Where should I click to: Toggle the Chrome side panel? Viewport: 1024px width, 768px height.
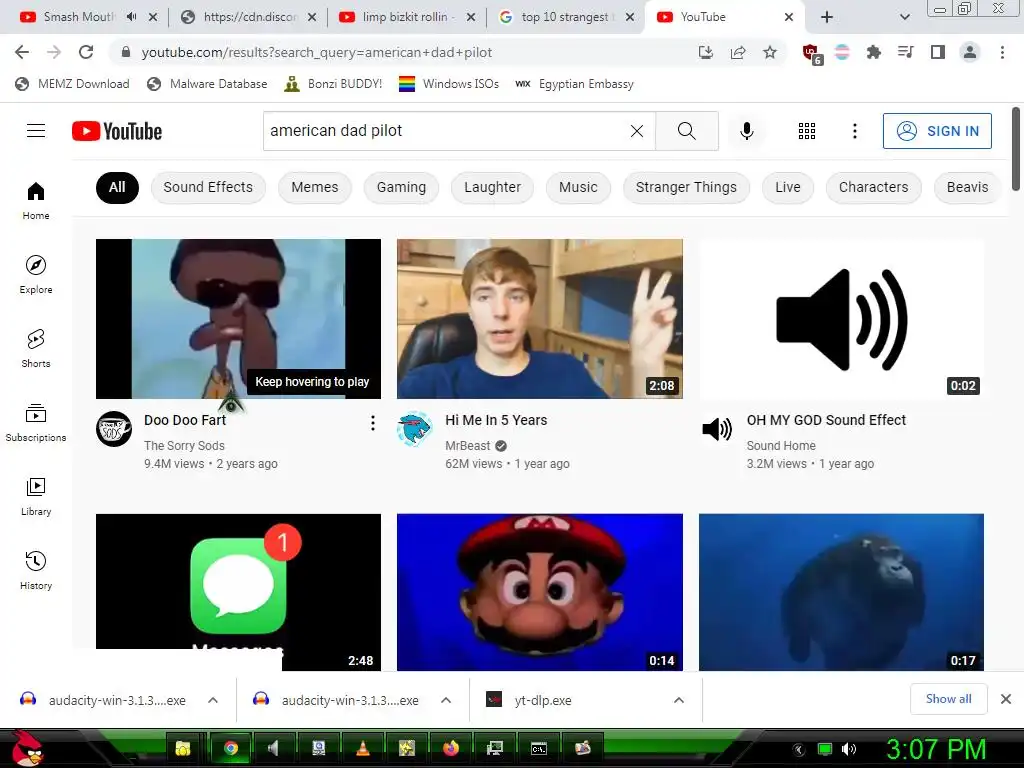[x=938, y=52]
